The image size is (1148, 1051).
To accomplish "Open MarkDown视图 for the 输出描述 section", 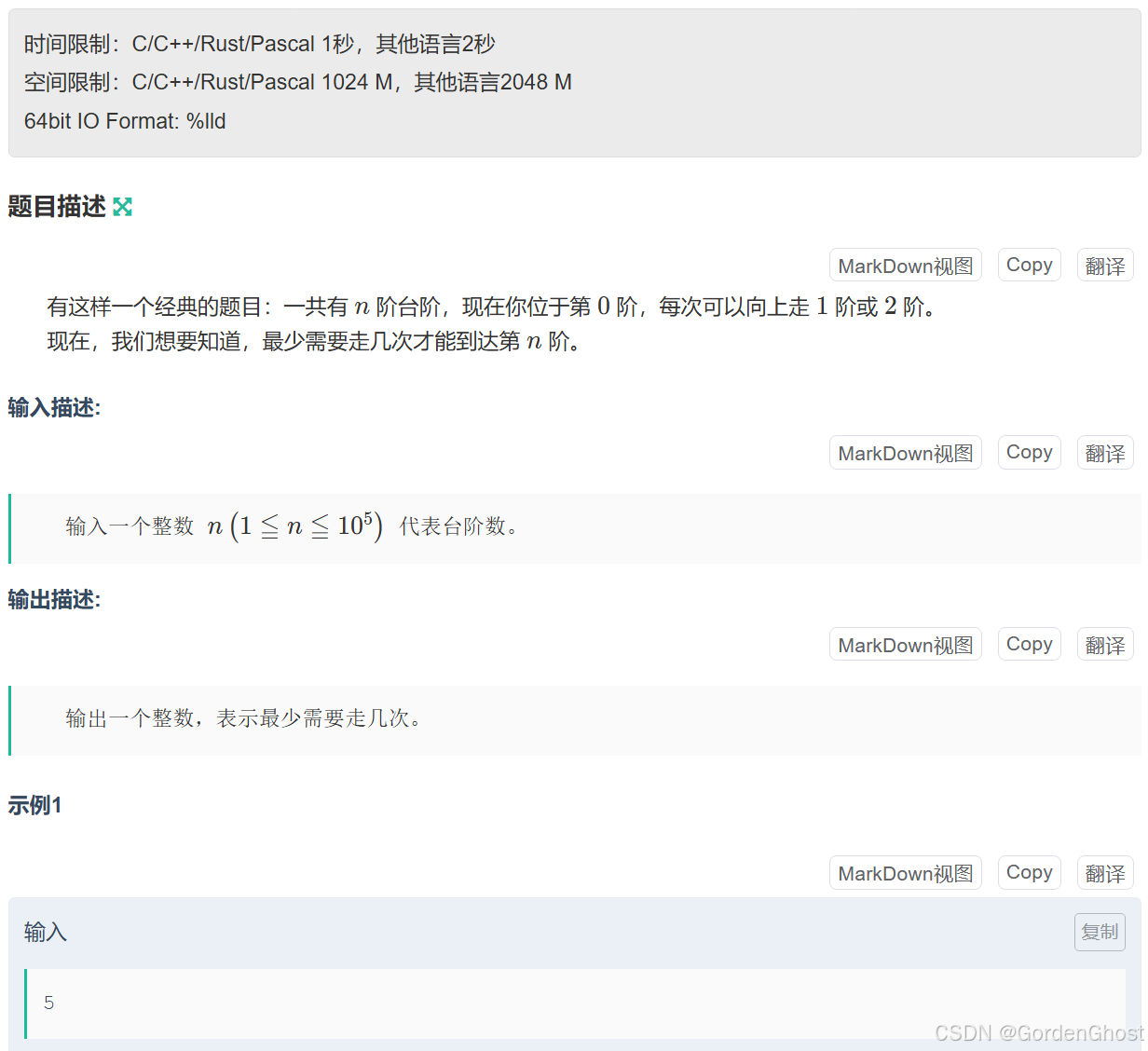I will point(904,644).
